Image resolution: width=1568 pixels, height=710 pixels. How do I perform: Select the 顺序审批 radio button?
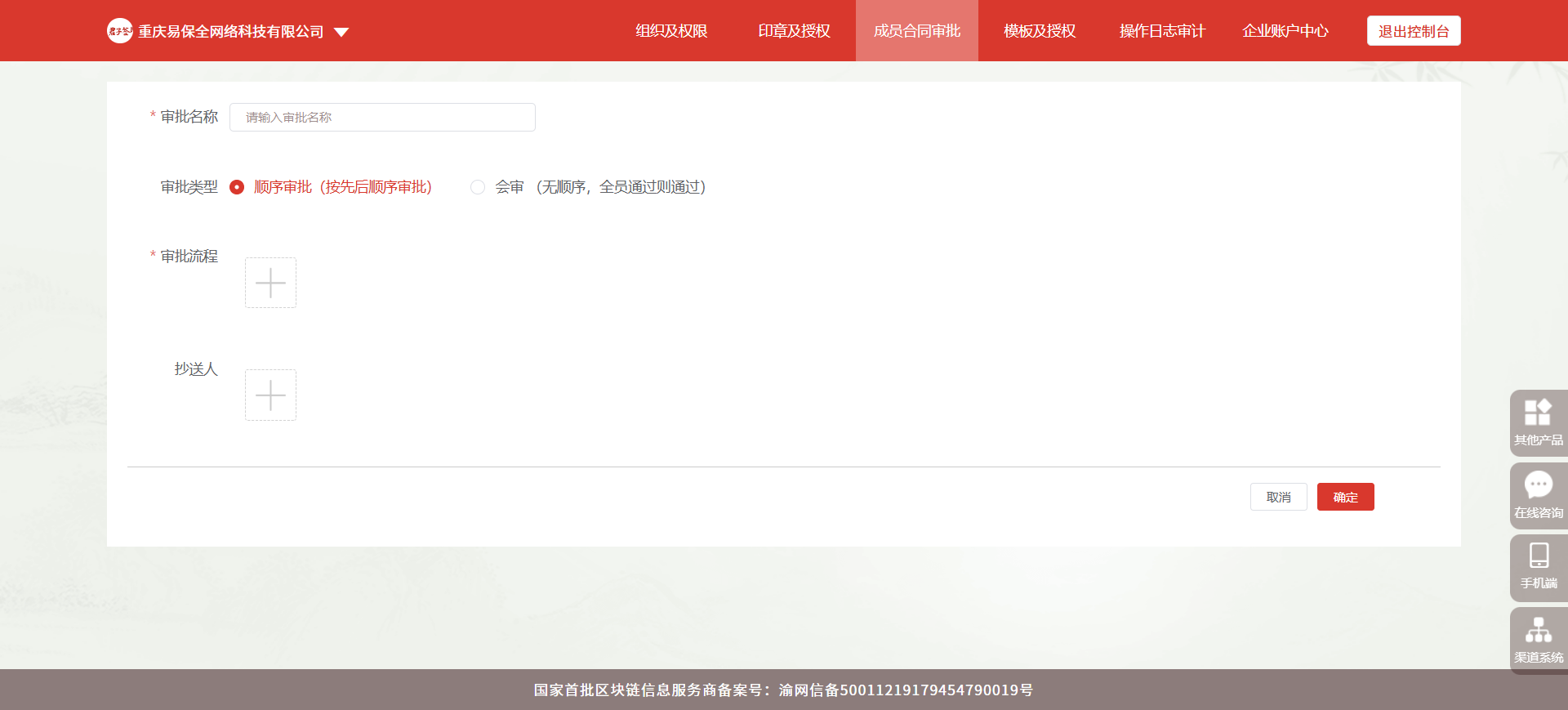(x=237, y=187)
